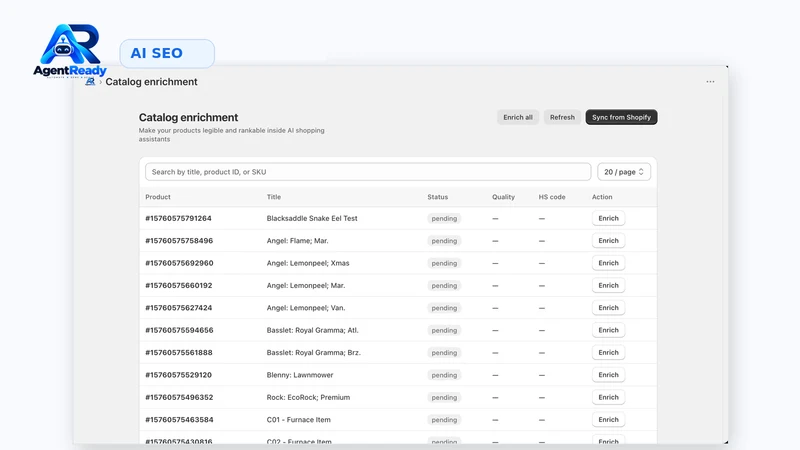Select product ID #15760575561888
800x450 pixels.
(179, 353)
